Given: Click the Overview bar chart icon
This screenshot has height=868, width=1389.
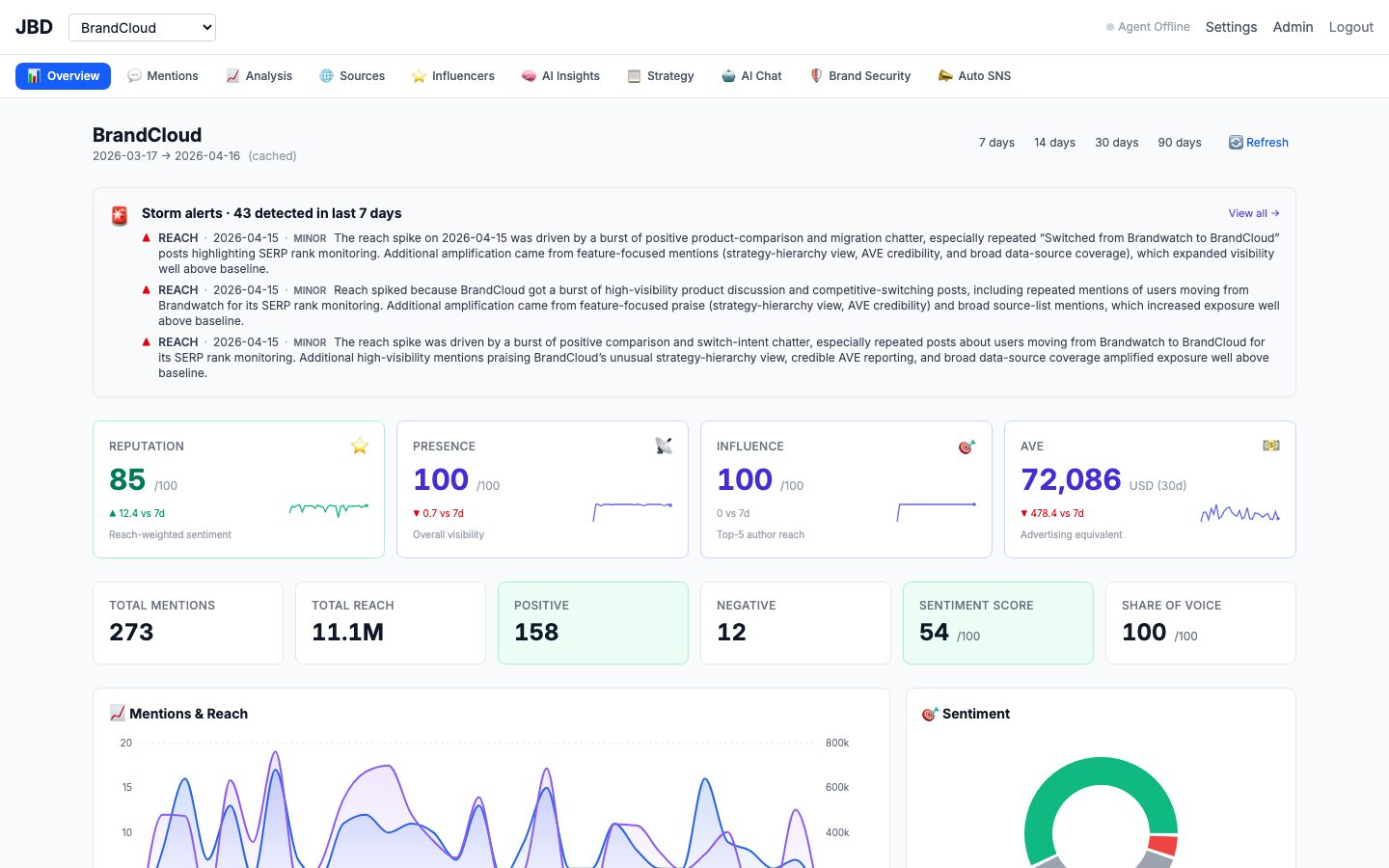Looking at the screenshot, I should 34,76.
